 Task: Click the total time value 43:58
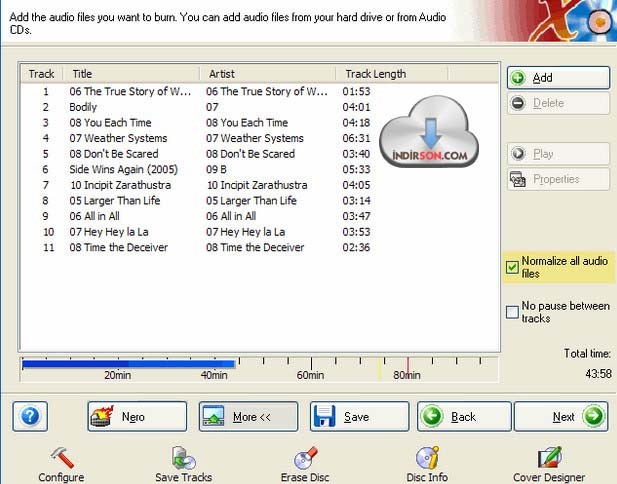pos(598,373)
